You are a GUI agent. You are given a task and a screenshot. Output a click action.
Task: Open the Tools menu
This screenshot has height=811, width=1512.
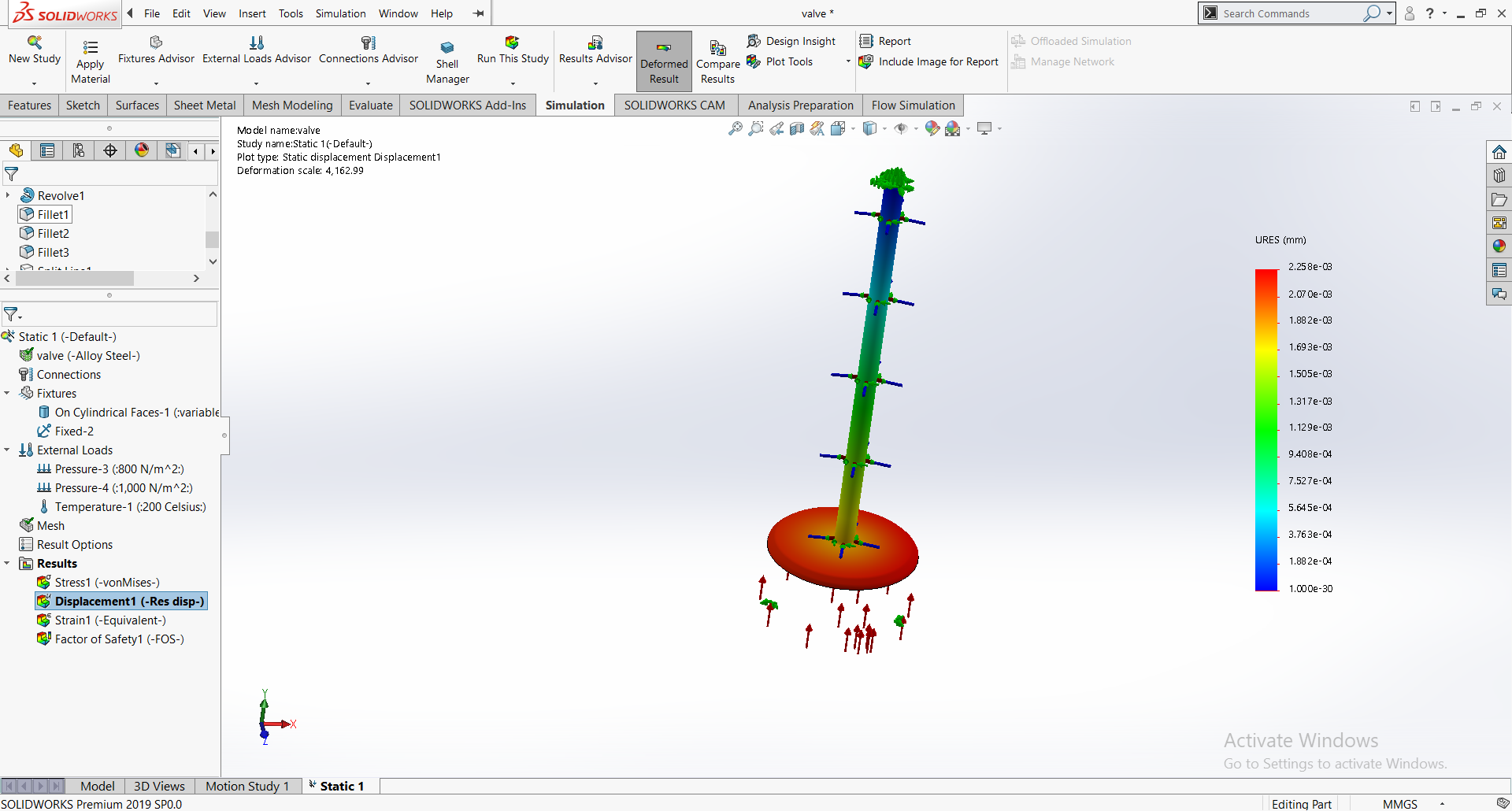pyautogui.click(x=291, y=13)
